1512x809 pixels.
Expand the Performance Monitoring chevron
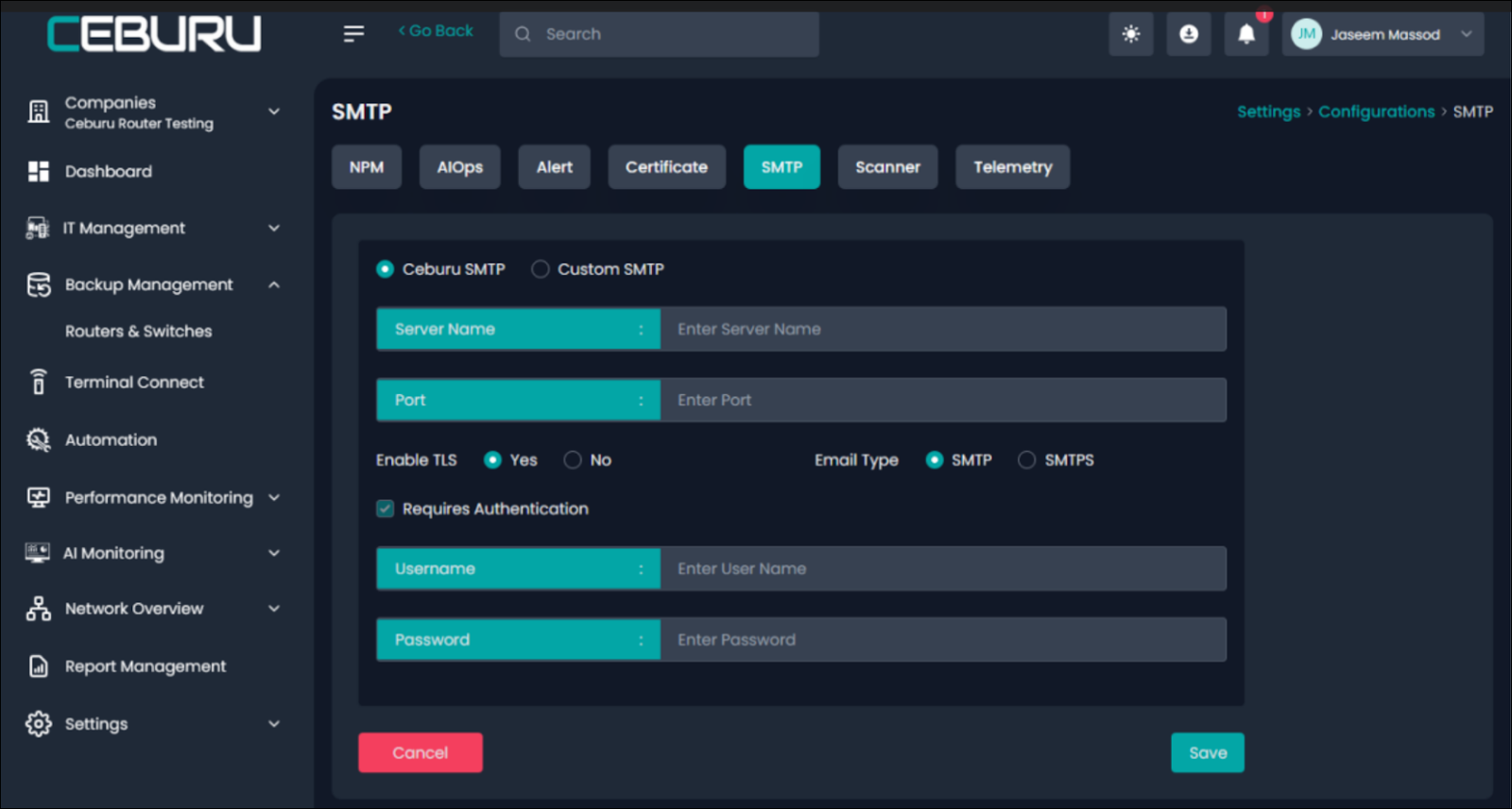tap(274, 497)
